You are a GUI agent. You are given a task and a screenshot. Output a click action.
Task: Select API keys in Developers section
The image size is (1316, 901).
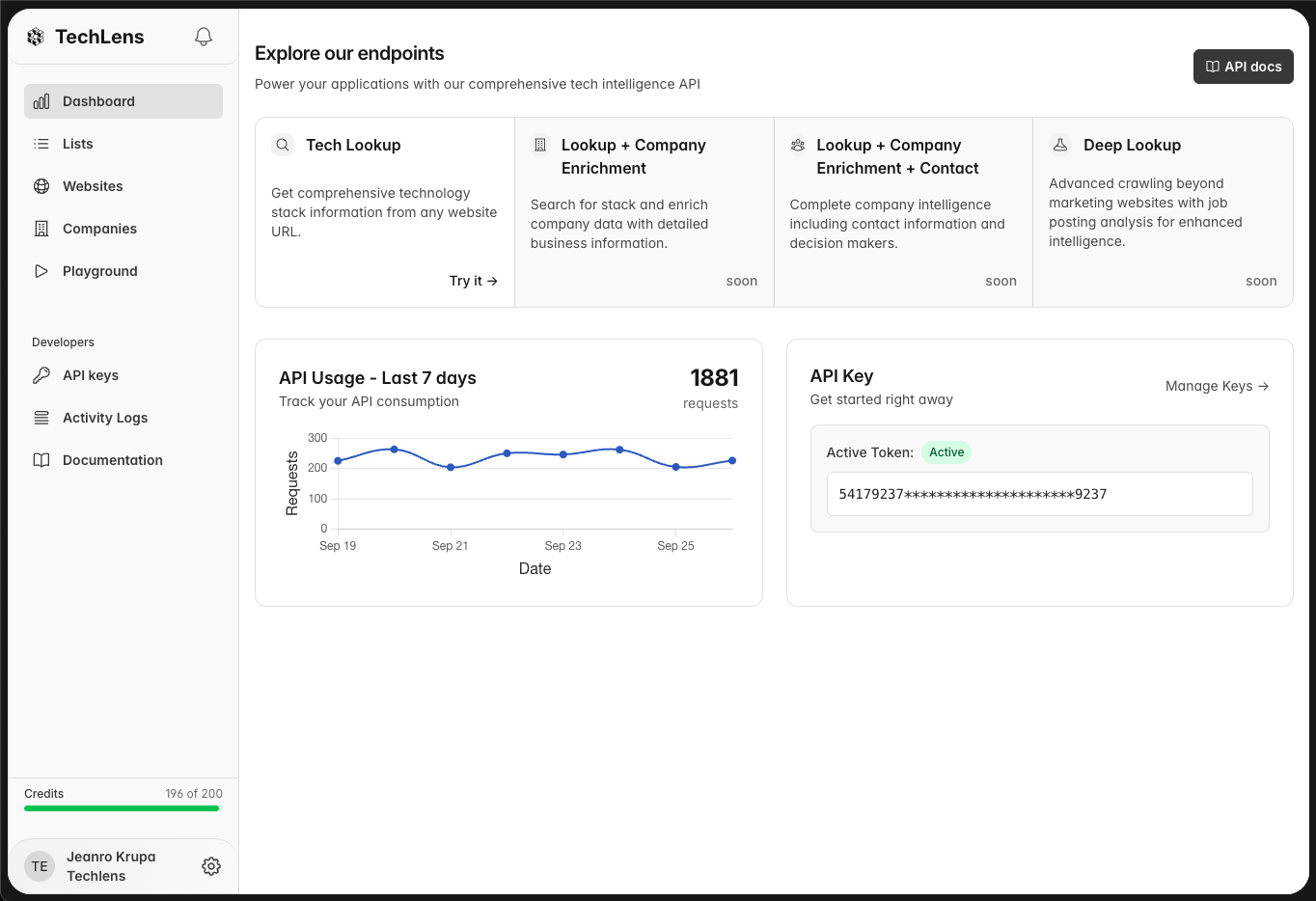[x=91, y=375]
